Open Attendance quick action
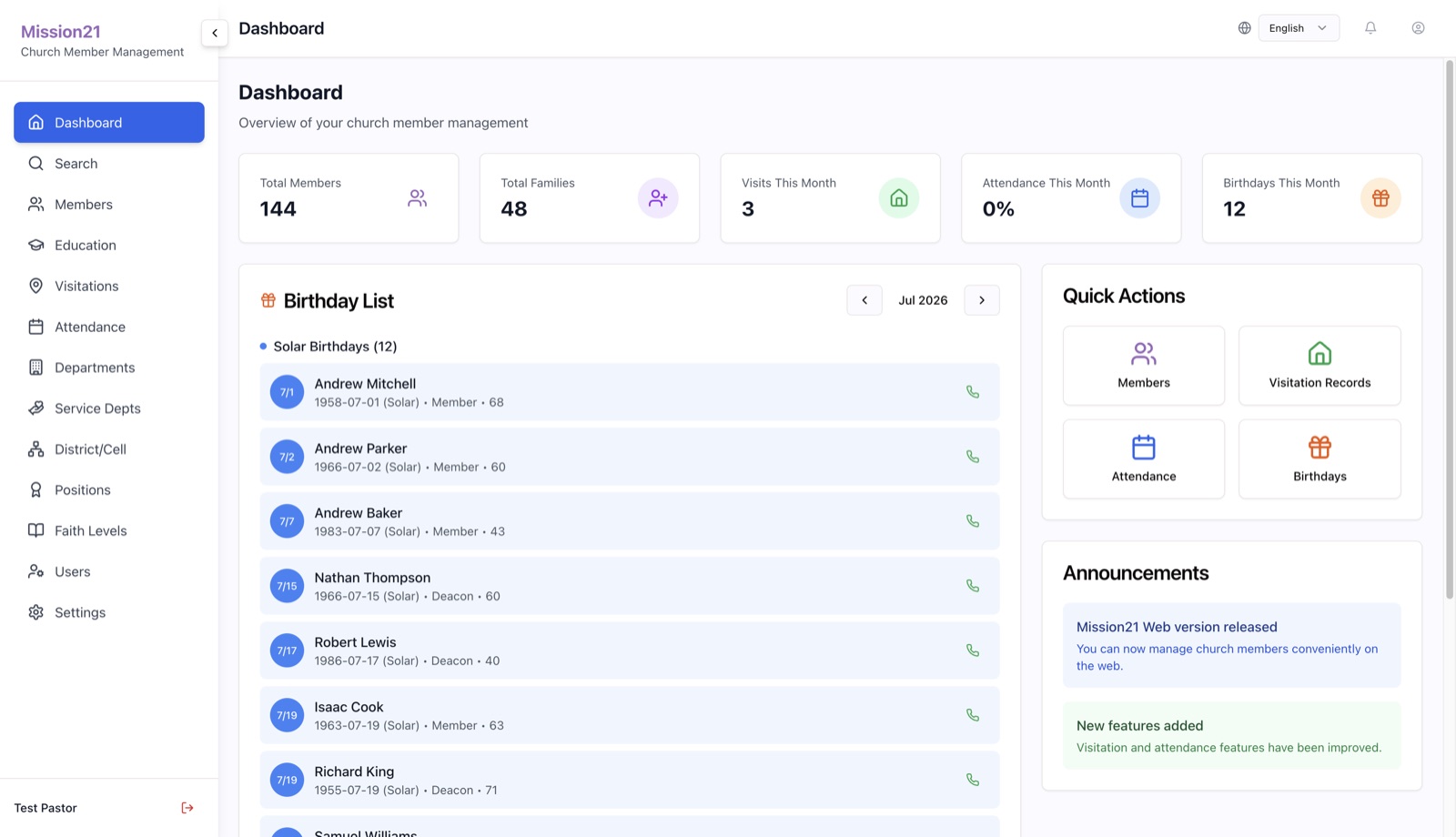 point(1144,459)
